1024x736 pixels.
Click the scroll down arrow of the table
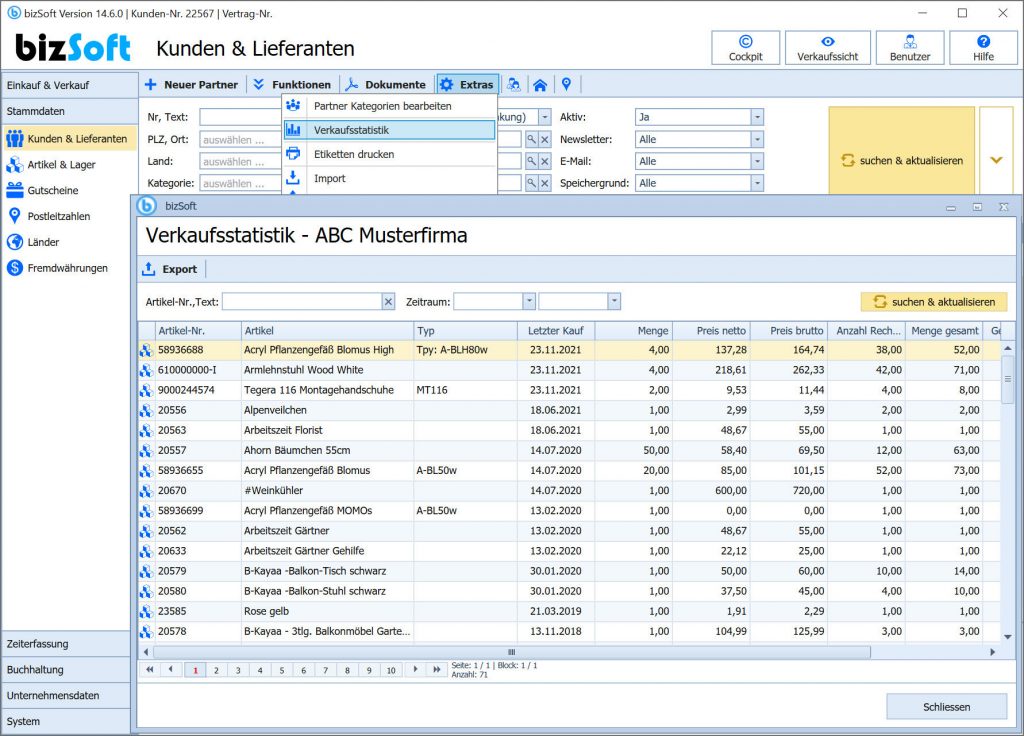(1008, 637)
